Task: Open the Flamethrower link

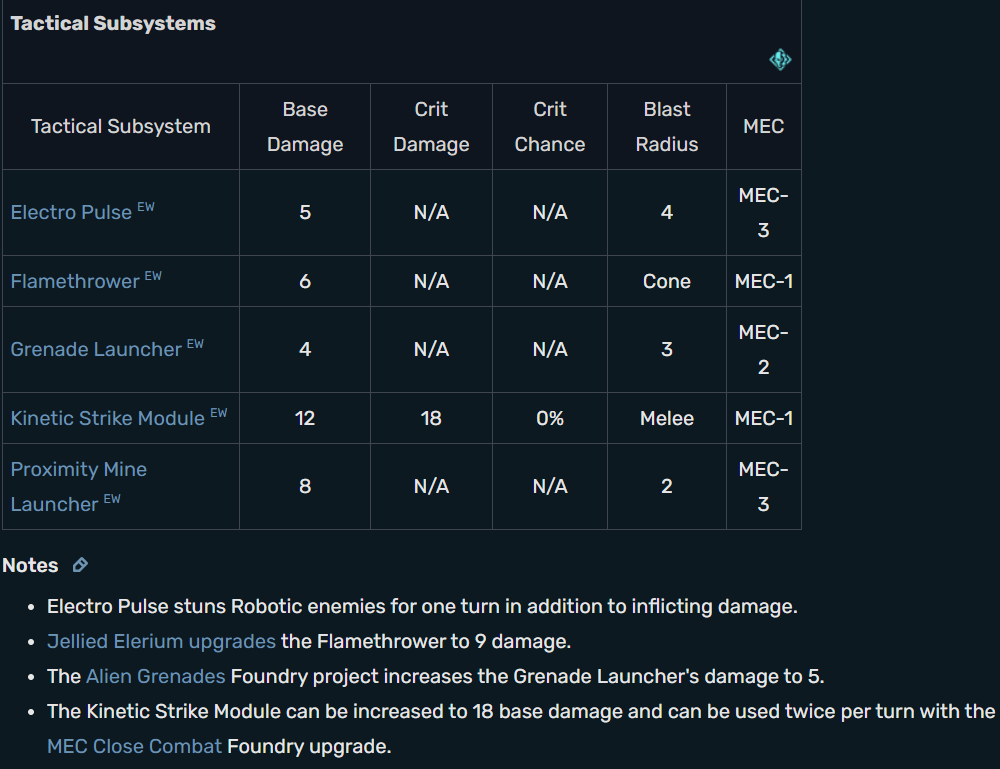Action: click(x=75, y=281)
